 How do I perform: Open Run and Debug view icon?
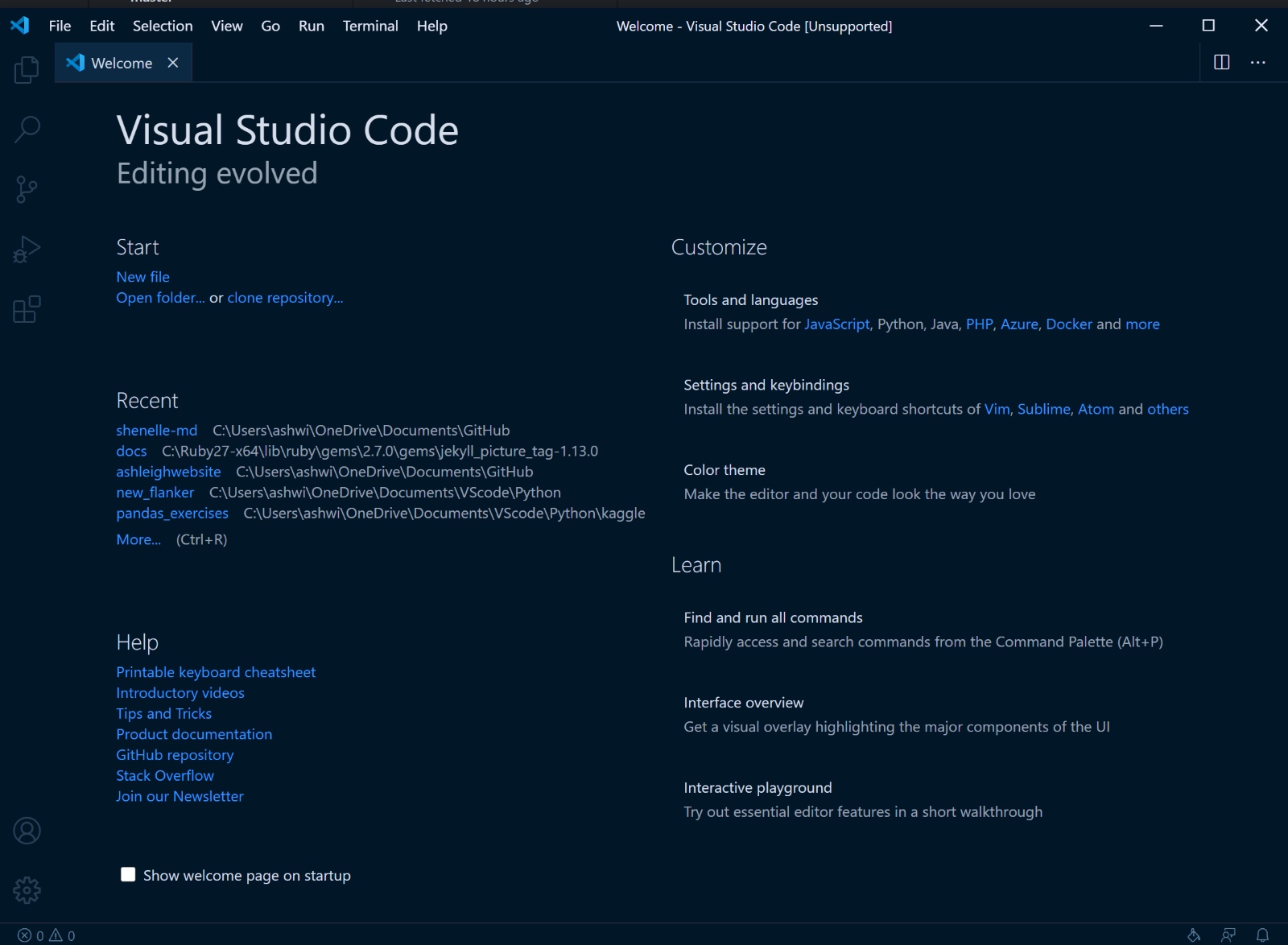tap(27, 249)
